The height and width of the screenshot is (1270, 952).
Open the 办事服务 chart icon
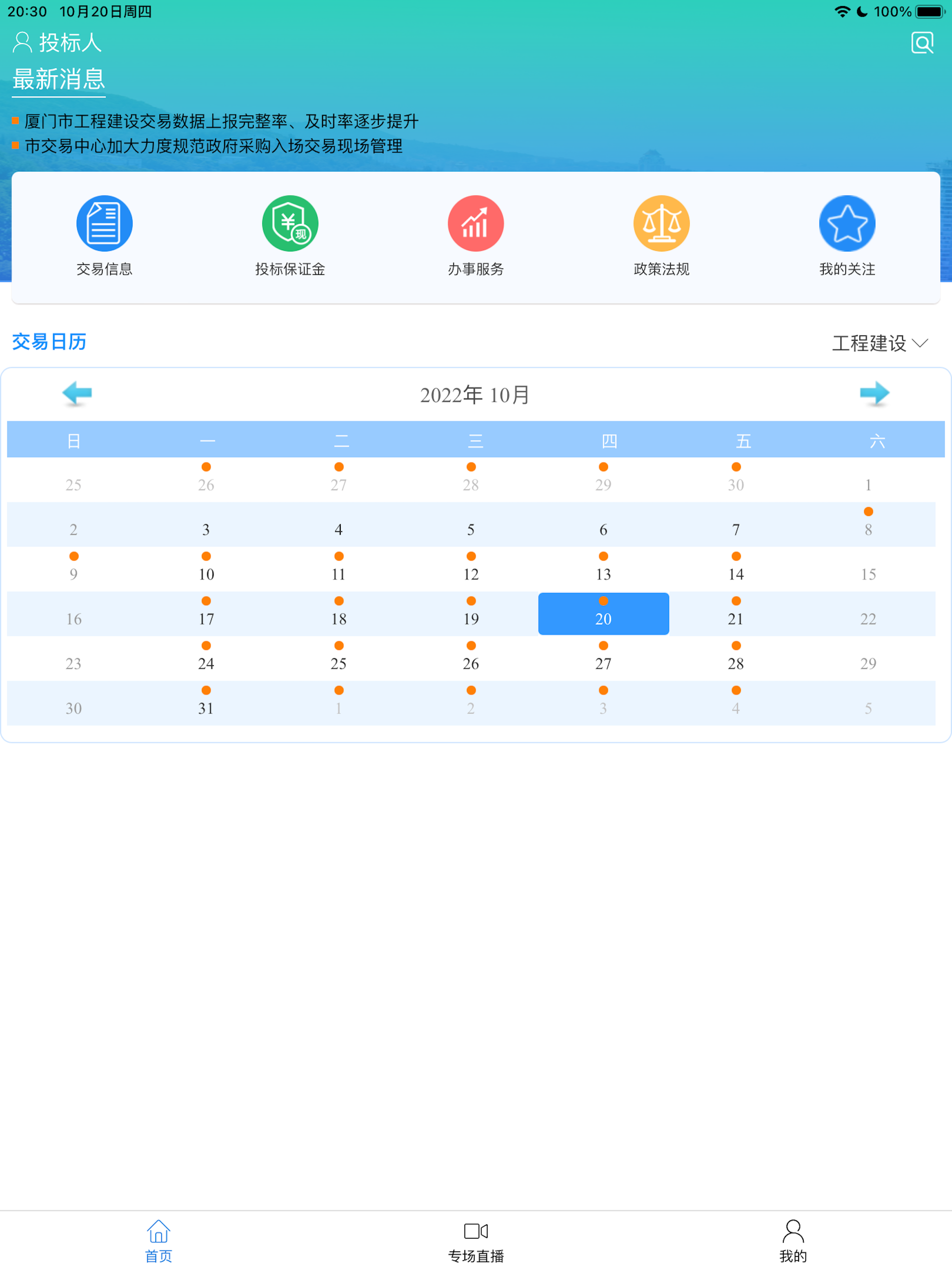476,223
